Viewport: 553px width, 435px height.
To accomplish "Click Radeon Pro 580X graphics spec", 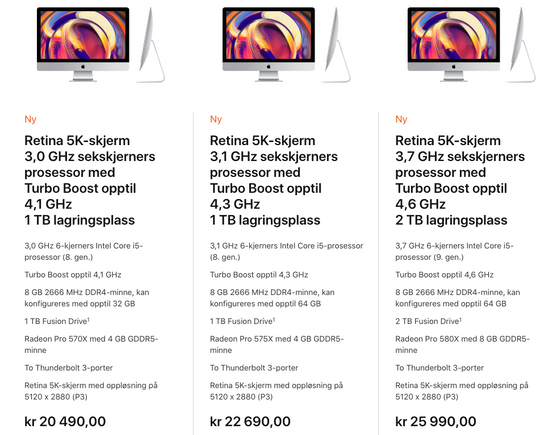I will pyautogui.click(x=462, y=344).
